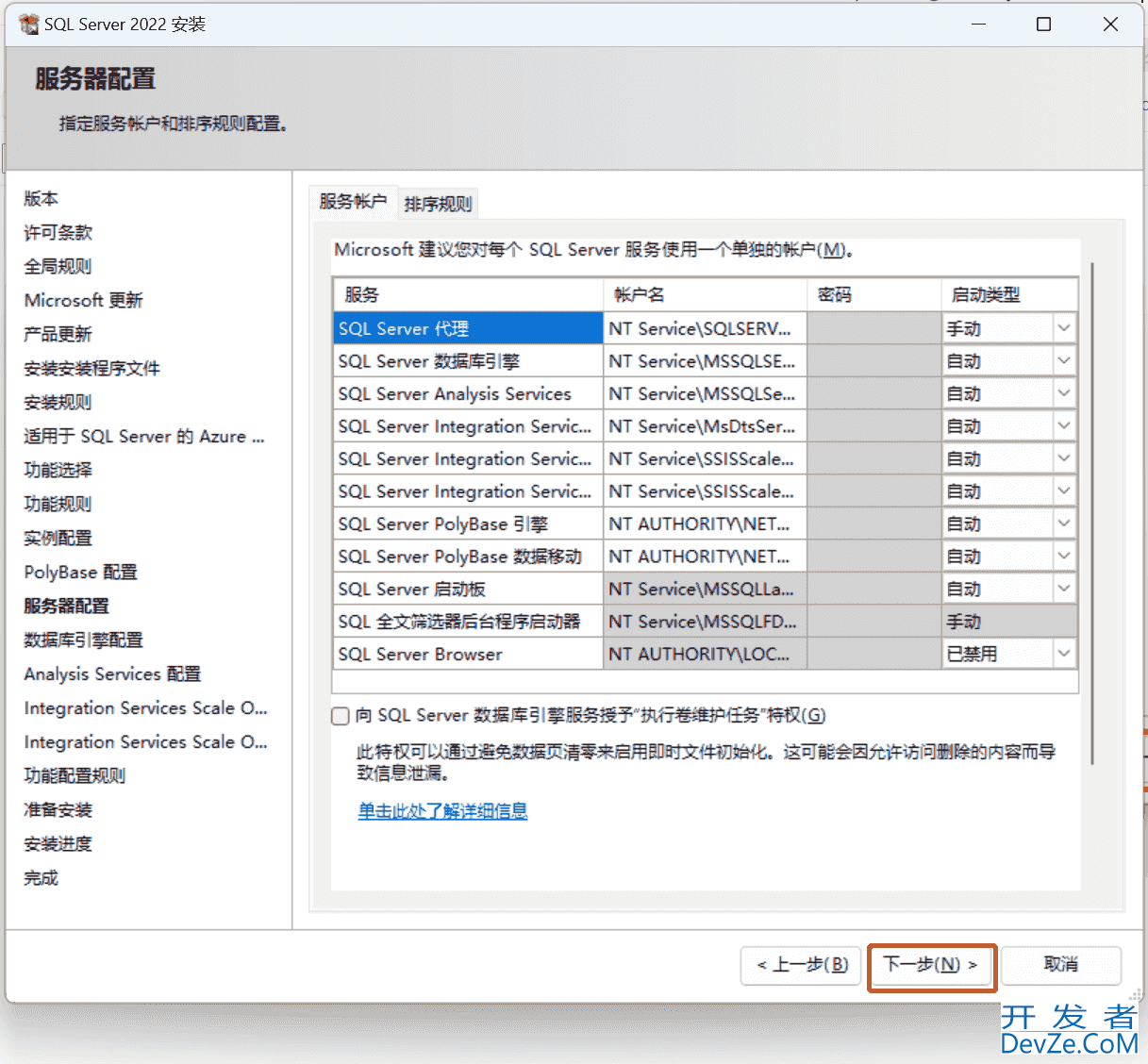Viewport: 1148px width, 1064px height.
Task: Click PolyBase 配置 step in sidebar
Action: click(81, 572)
